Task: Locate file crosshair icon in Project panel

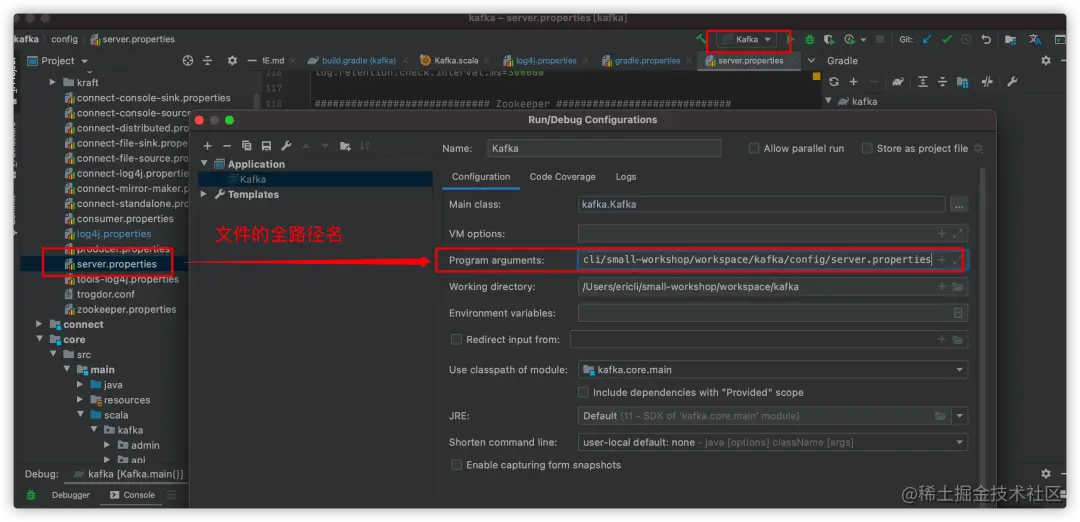Action: 187,61
